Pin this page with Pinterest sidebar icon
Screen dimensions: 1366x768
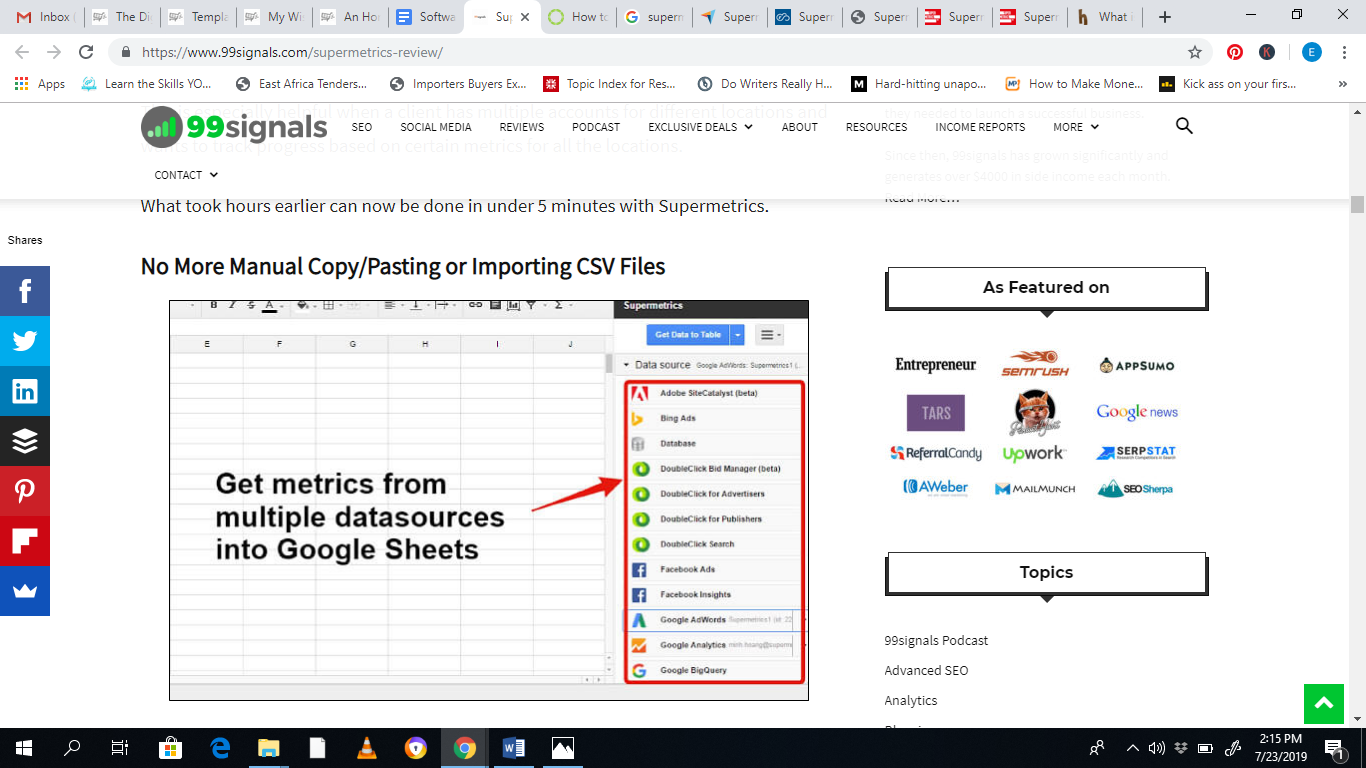25,491
